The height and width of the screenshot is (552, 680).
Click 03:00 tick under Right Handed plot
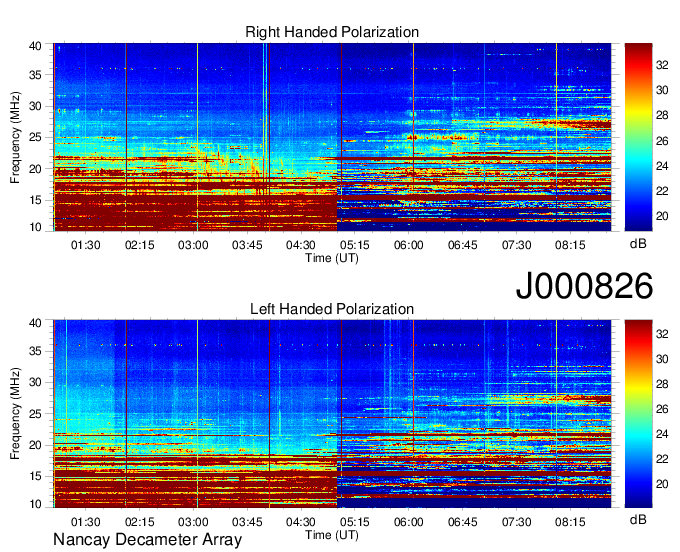coord(193,245)
